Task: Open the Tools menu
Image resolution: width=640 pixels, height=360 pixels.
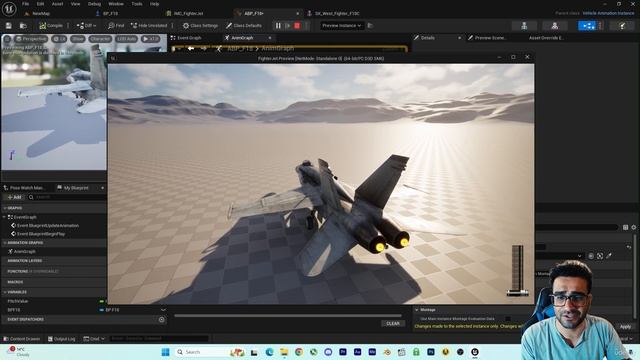Action: pyautogui.click(x=137, y=4)
